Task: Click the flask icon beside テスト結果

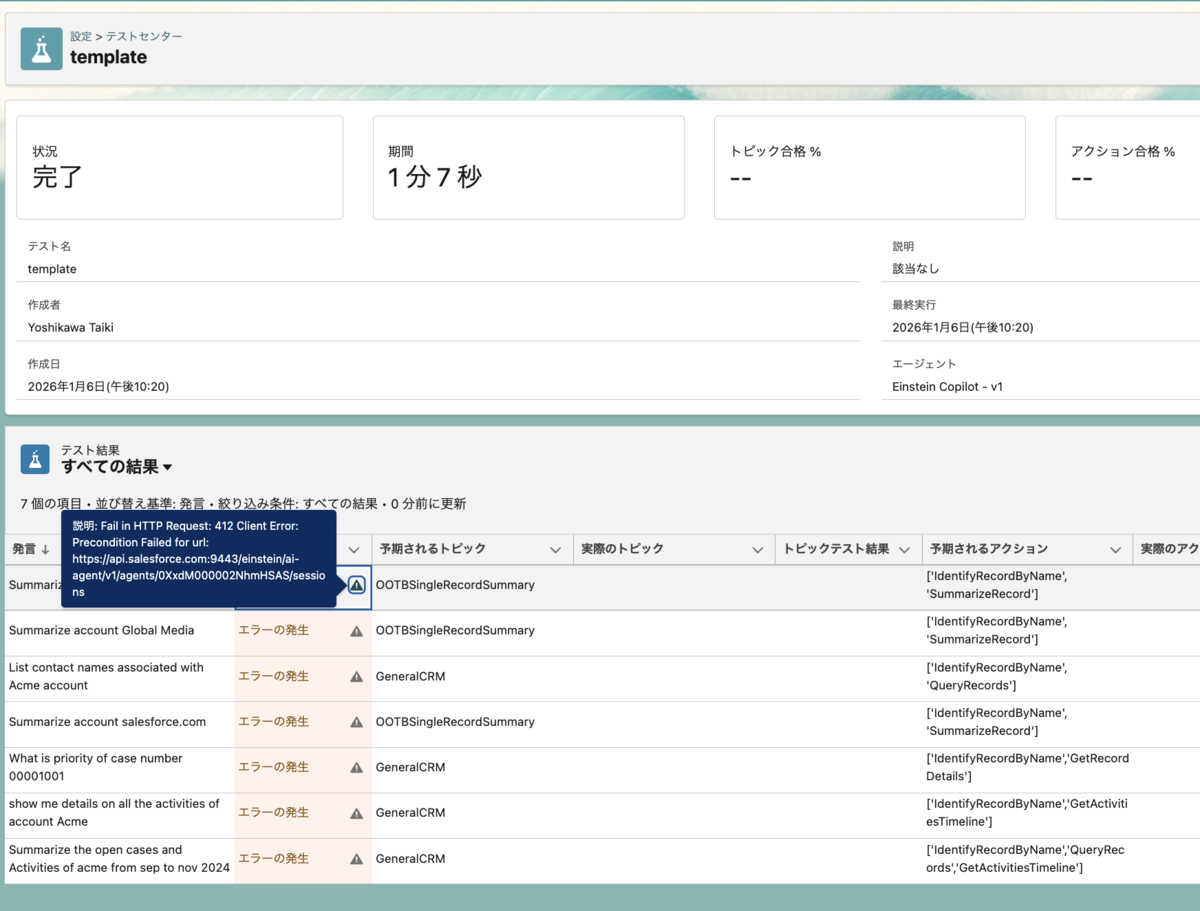Action: pos(35,459)
